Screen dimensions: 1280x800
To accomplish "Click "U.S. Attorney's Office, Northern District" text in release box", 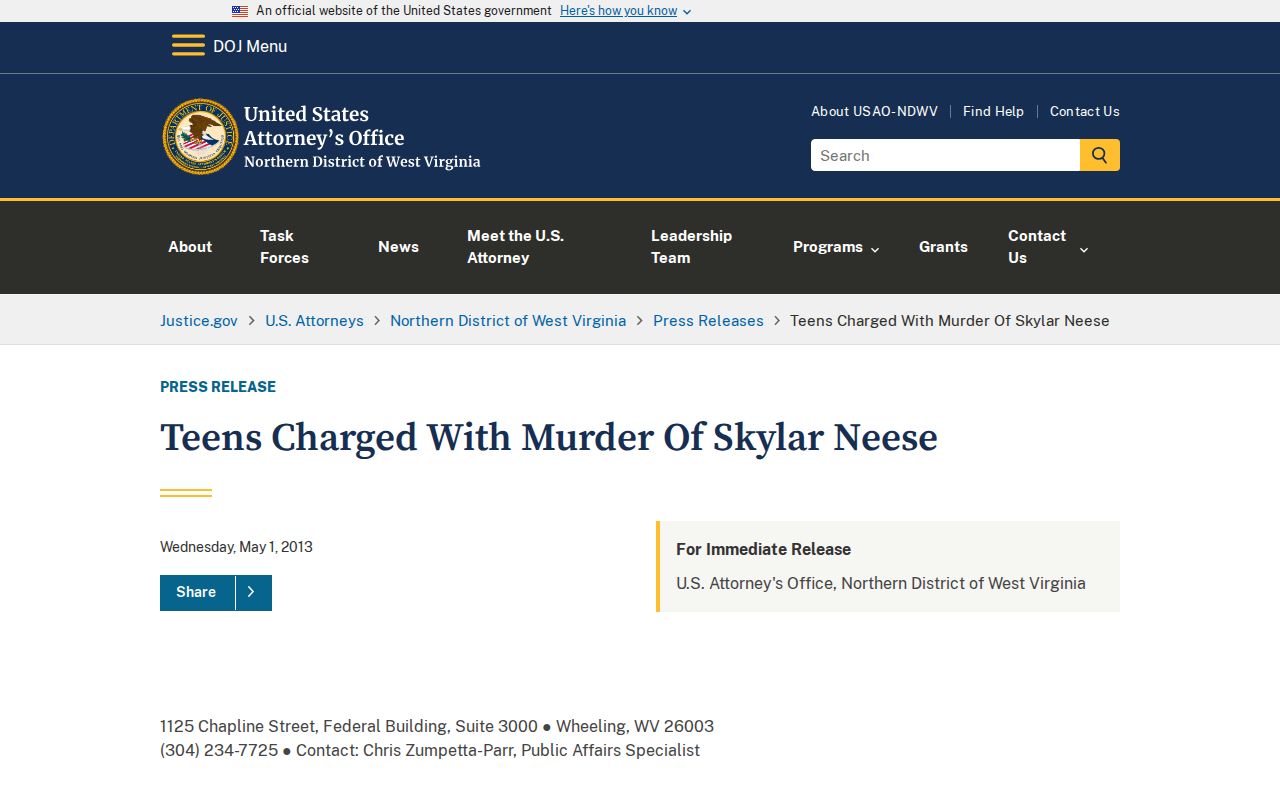I will click(x=880, y=583).
